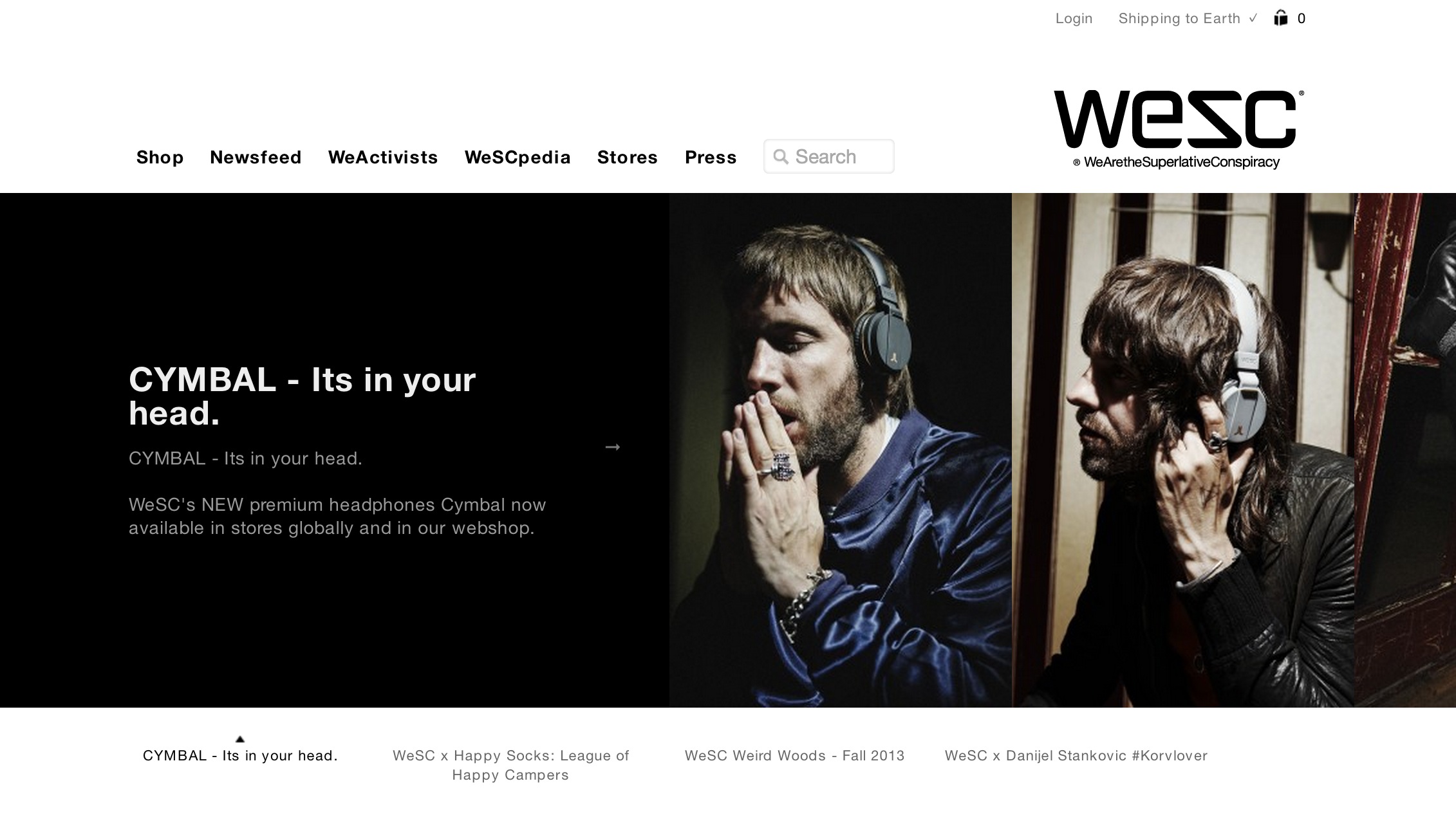Open the Stores page
This screenshot has height=826, width=1456.
click(628, 158)
